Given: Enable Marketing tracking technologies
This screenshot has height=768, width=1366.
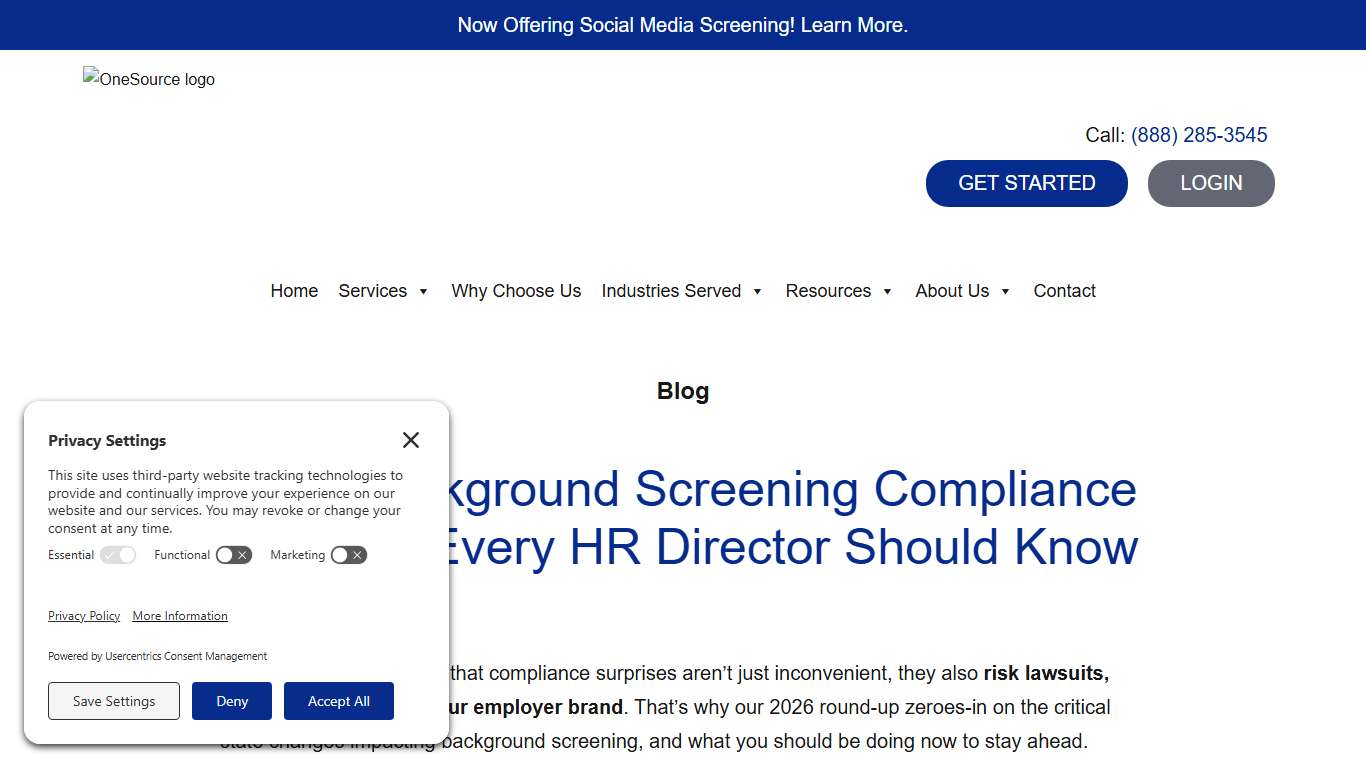Looking at the screenshot, I should [348, 555].
